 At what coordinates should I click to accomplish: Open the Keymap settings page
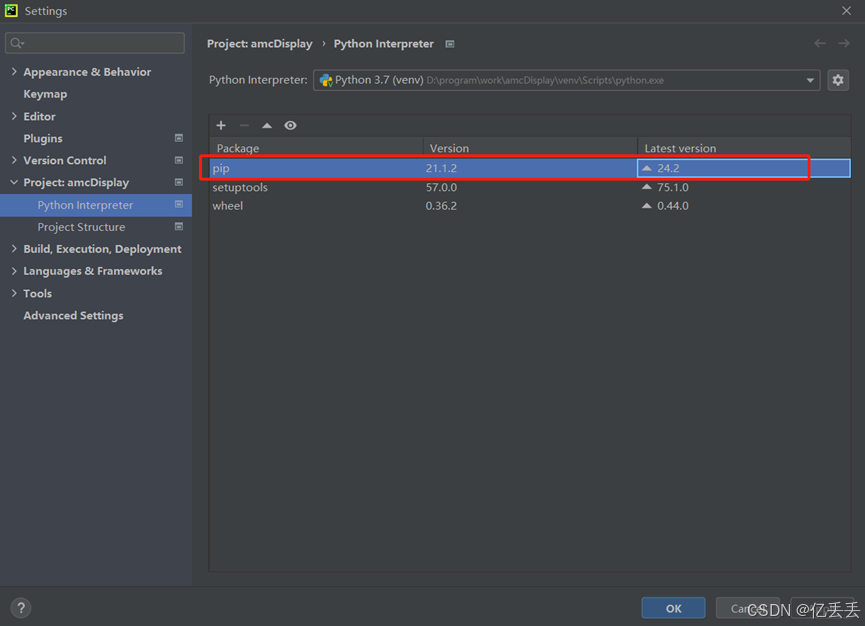pyautogui.click(x=45, y=94)
